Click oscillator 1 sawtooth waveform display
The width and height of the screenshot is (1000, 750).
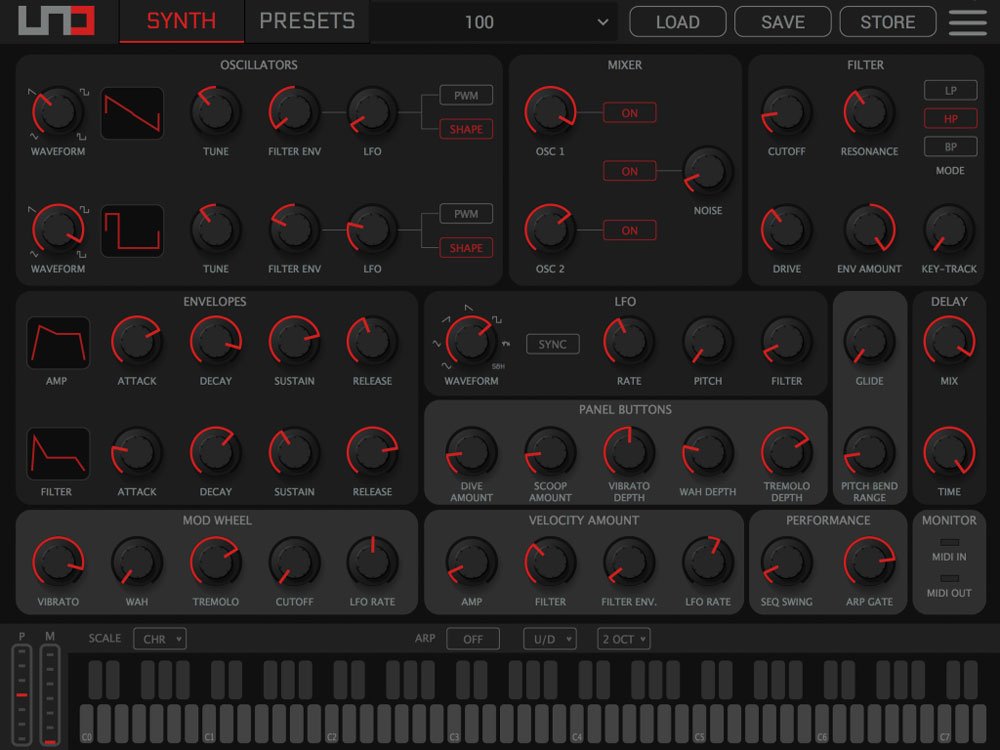[132, 113]
